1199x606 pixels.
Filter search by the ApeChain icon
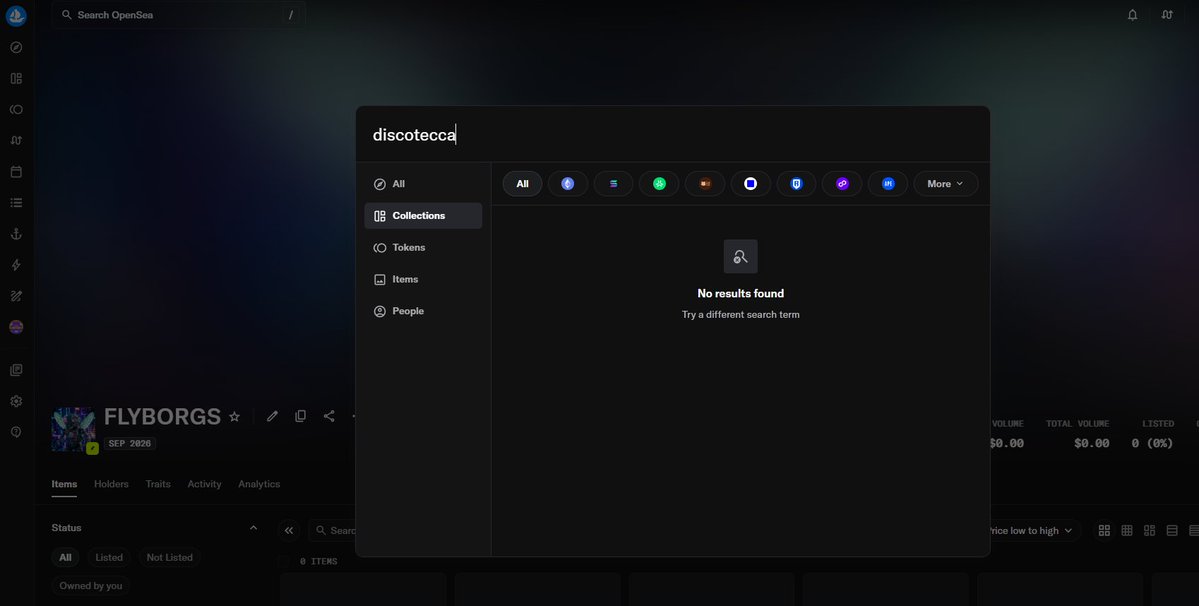pos(888,183)
